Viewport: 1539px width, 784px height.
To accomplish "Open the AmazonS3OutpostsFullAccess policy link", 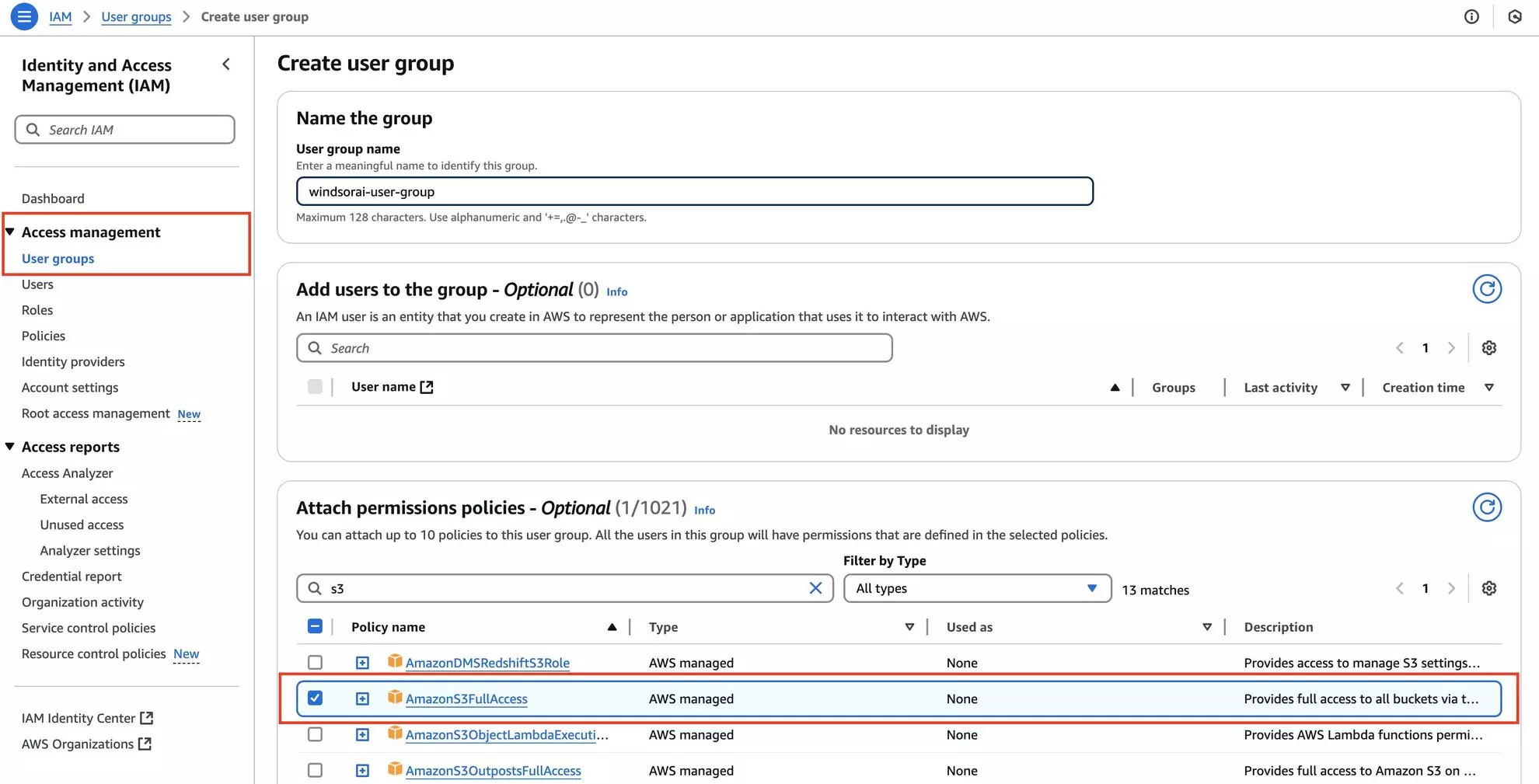I will tap(493, 771).
